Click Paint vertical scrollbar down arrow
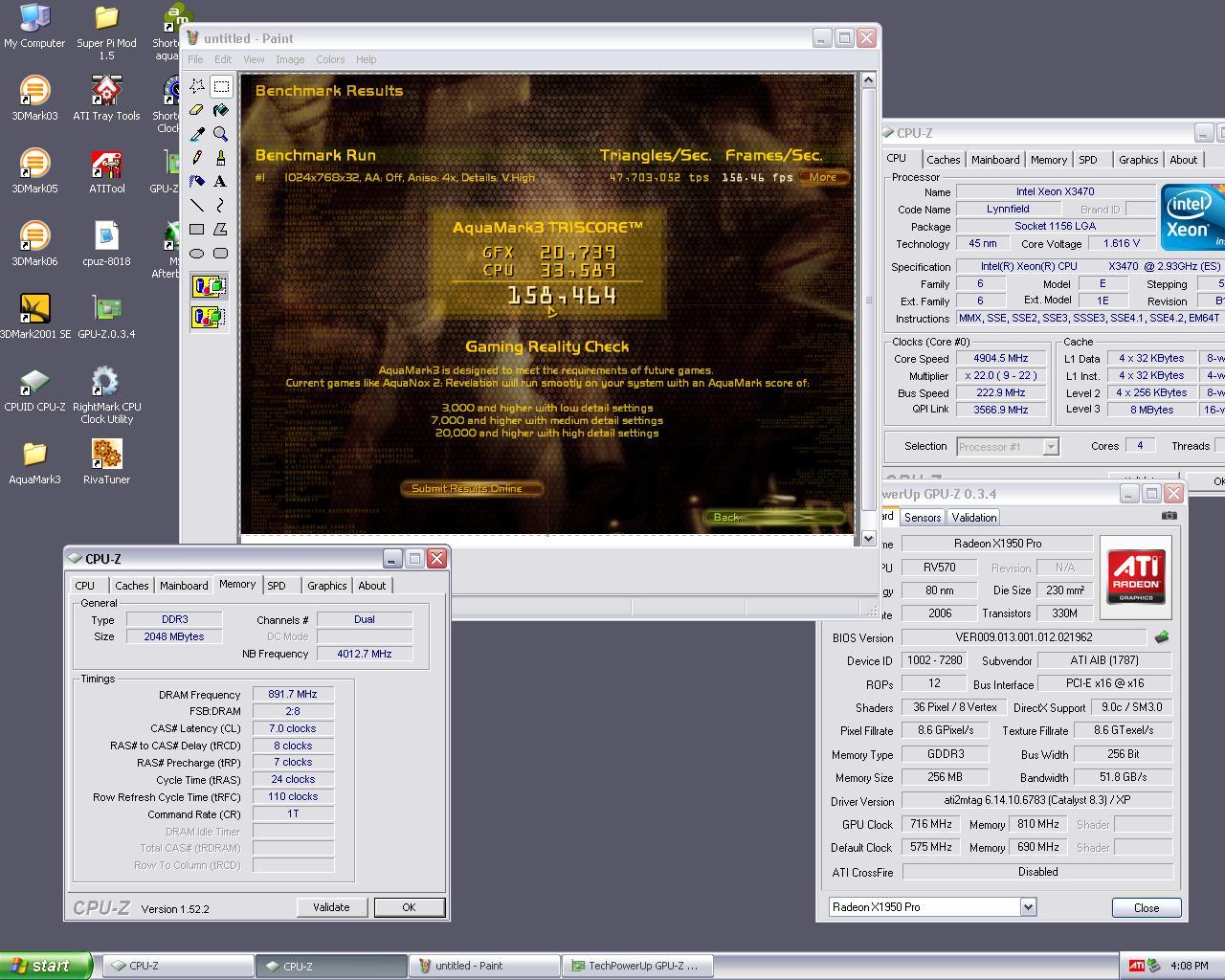1225x980 pixels. pyautogui.click(x=868, y=538)
